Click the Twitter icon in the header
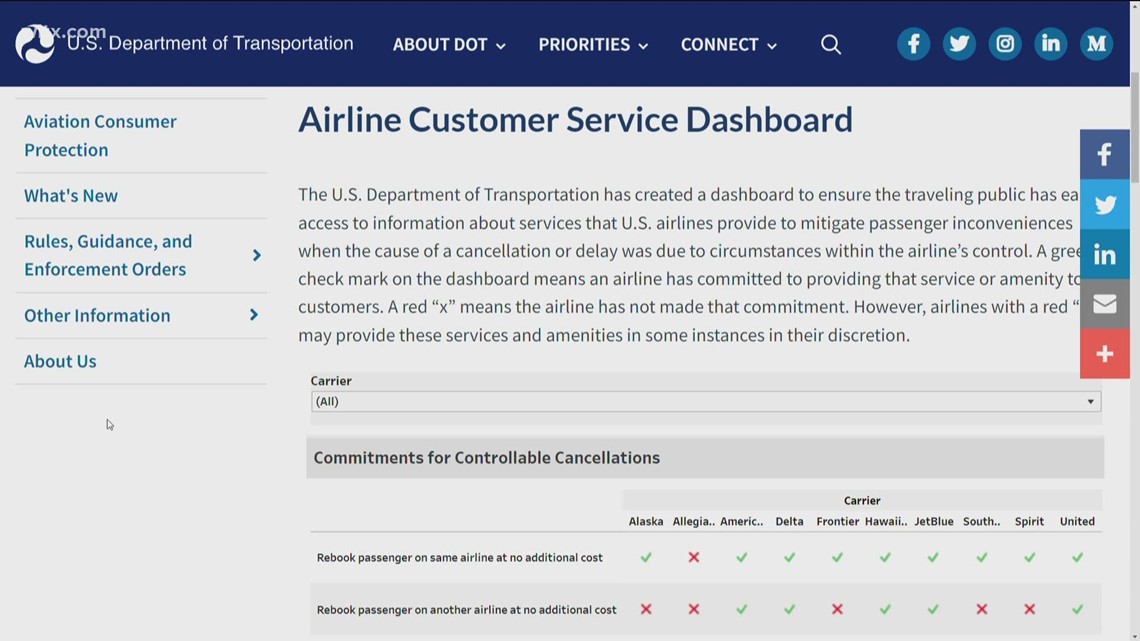The width and height of the screenshot is (1140, 641). point(959,43)
